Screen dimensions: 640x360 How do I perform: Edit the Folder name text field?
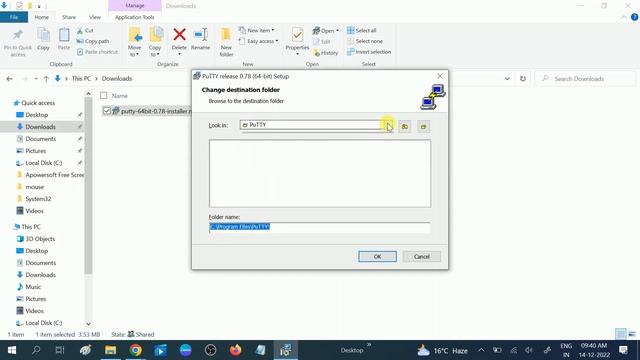tap(319, 227)
